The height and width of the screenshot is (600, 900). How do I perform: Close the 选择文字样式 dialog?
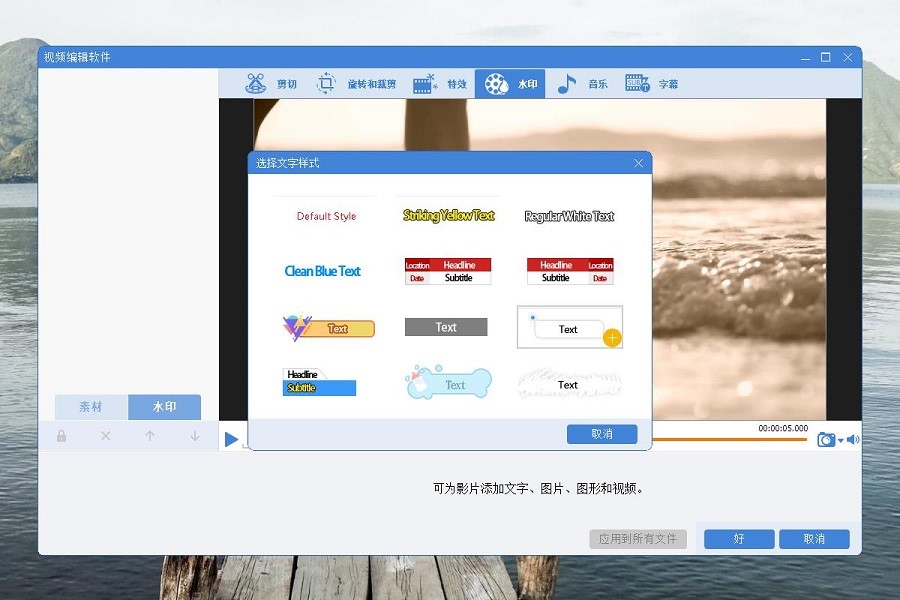point(639,163)
